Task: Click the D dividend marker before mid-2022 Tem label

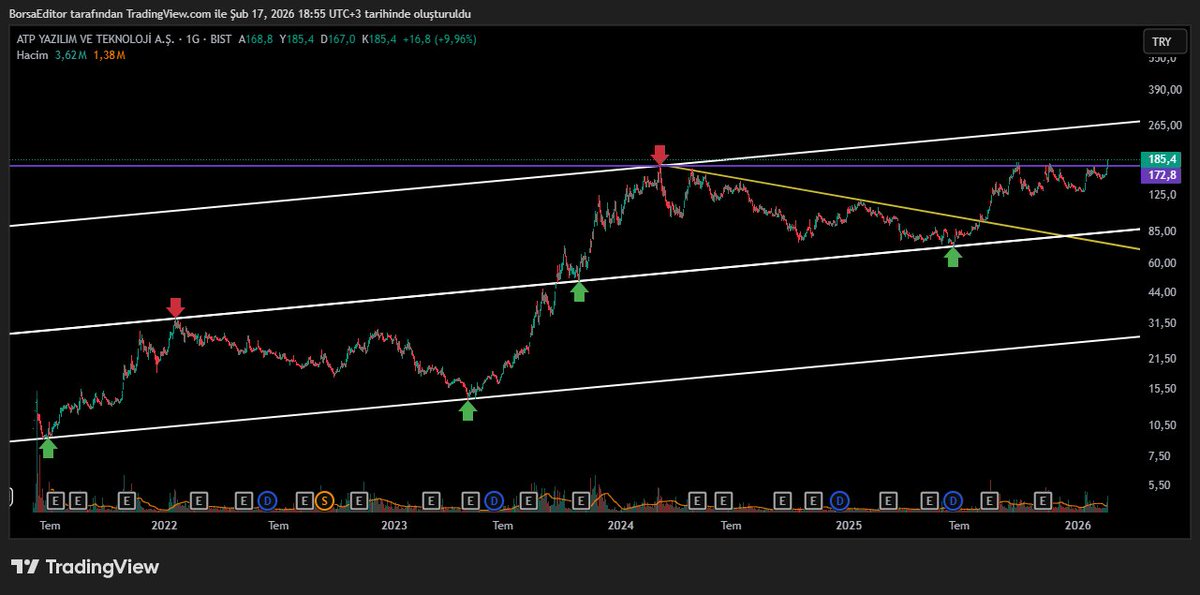Action: tap(267, 499)
